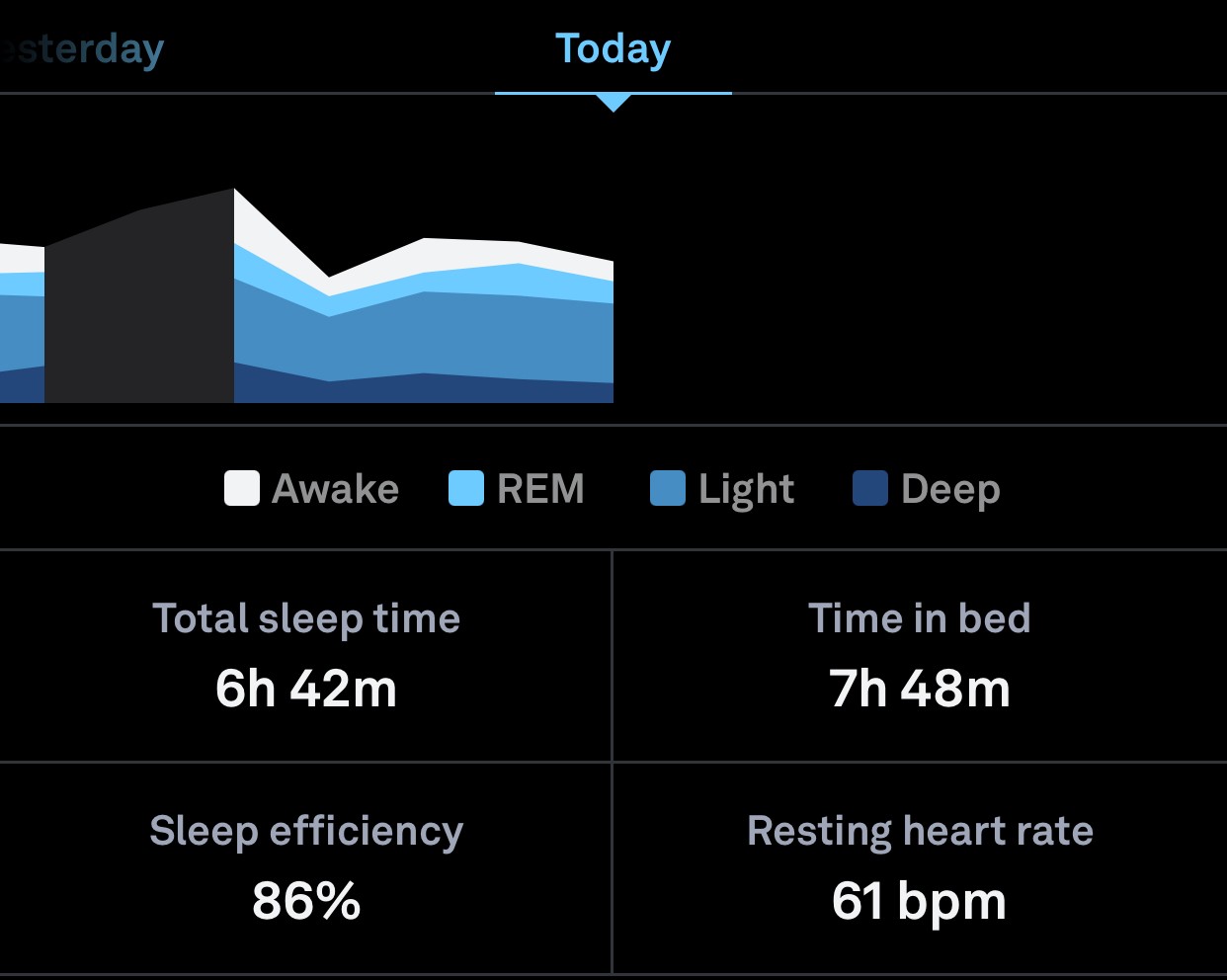1227x980 pixels.
Task: Select the Today tab
Action: point(613,48)
